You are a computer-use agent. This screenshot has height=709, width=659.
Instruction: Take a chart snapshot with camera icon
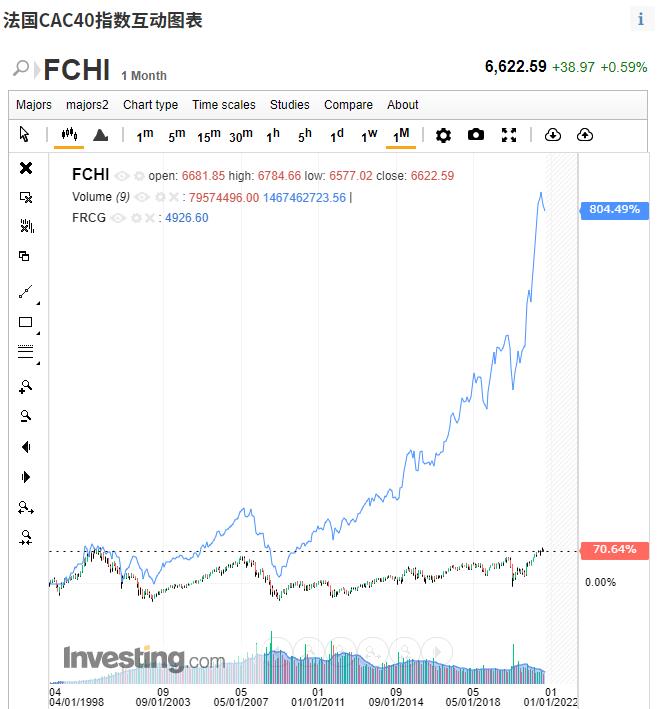click(x=476, y=135)
